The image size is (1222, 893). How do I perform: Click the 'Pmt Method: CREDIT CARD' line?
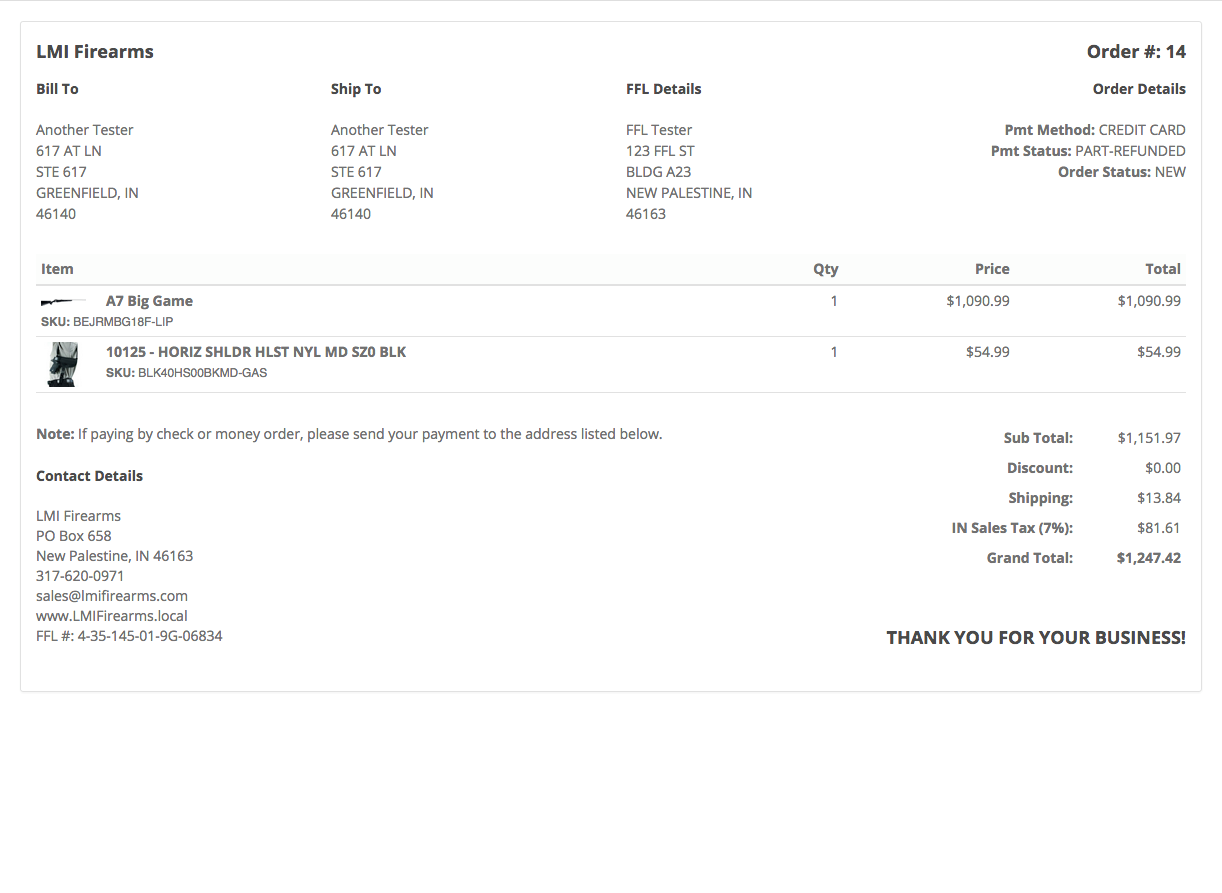tap(1095, 130)
